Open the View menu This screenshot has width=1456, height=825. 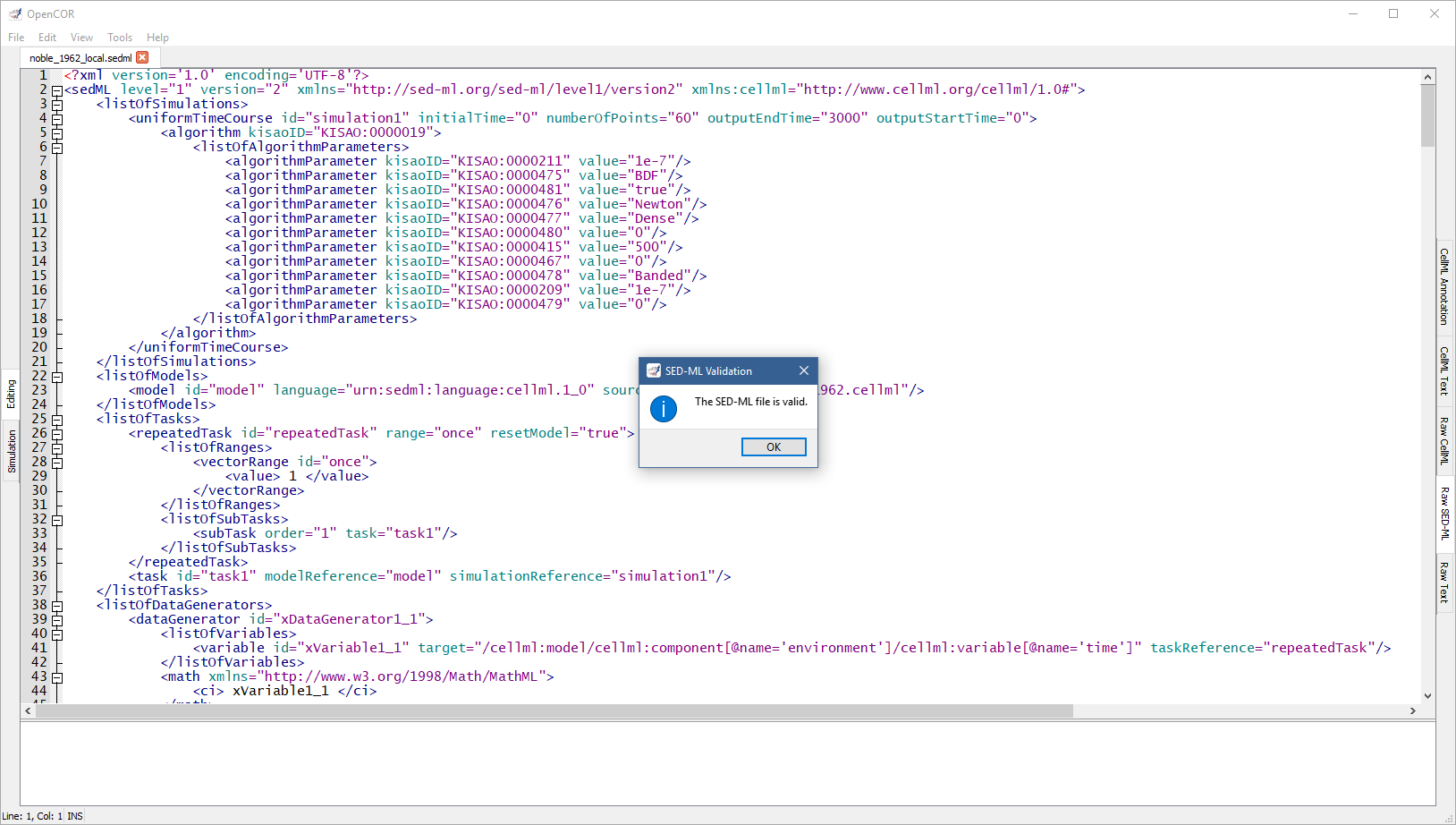coord(81,38)
